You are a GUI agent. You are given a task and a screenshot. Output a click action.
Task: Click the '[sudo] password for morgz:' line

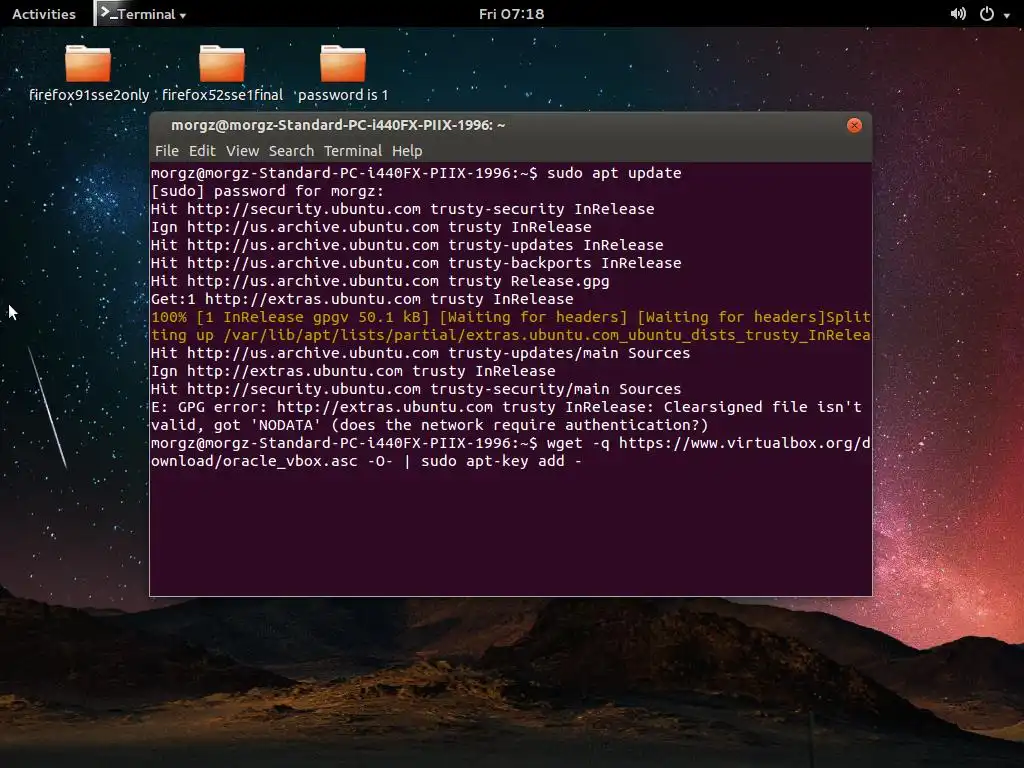tap(267, 191)
